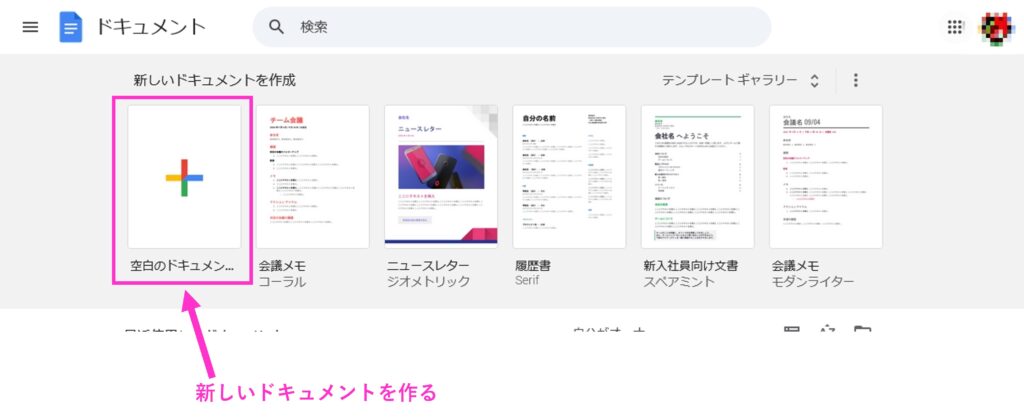This screenshot has height=418, width=1024.
Task: Focus the 検索 search field
Action: 520,27
